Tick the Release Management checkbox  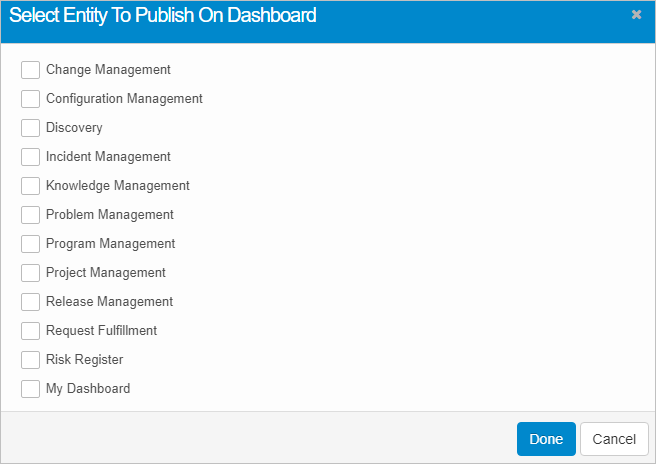point(30,302)
